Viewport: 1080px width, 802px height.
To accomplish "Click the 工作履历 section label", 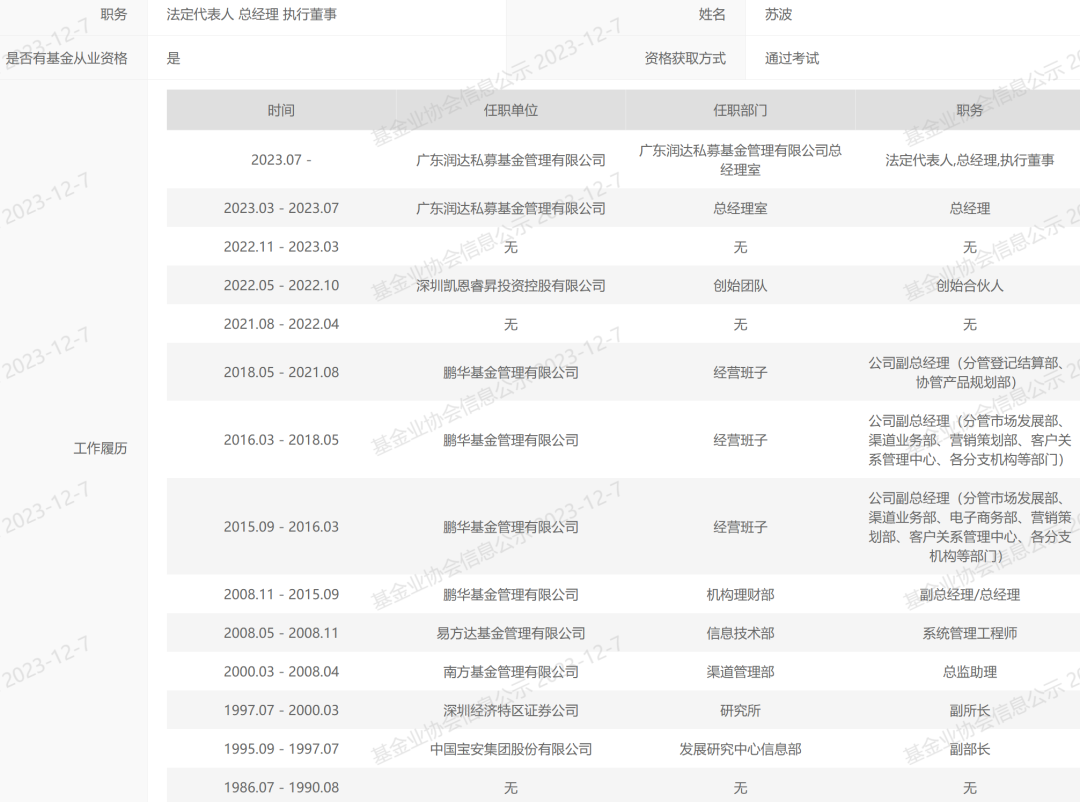I will pyautogui.click(x=101, y=449).
